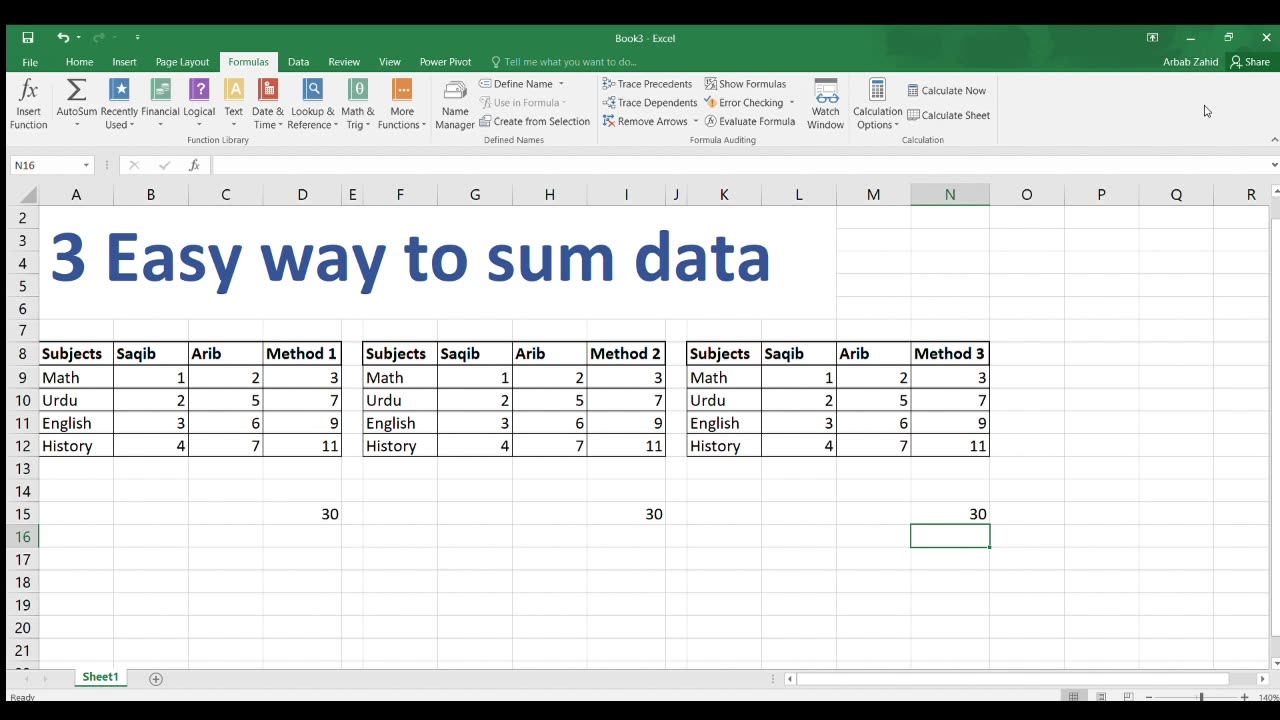Click the zoom slider
The width and height of the screenshot is (1280, 720).
click(1200, 697)
